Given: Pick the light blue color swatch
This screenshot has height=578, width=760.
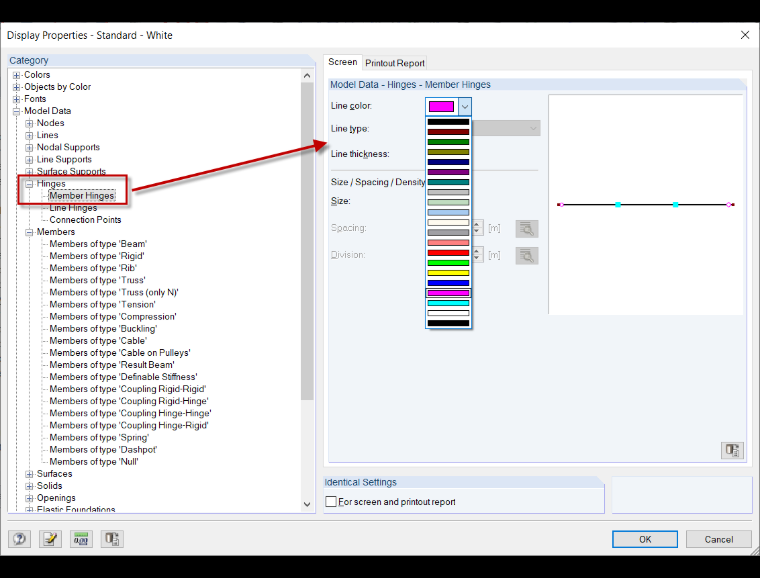Looking at the screenshot, I should (x=448, y=212).
